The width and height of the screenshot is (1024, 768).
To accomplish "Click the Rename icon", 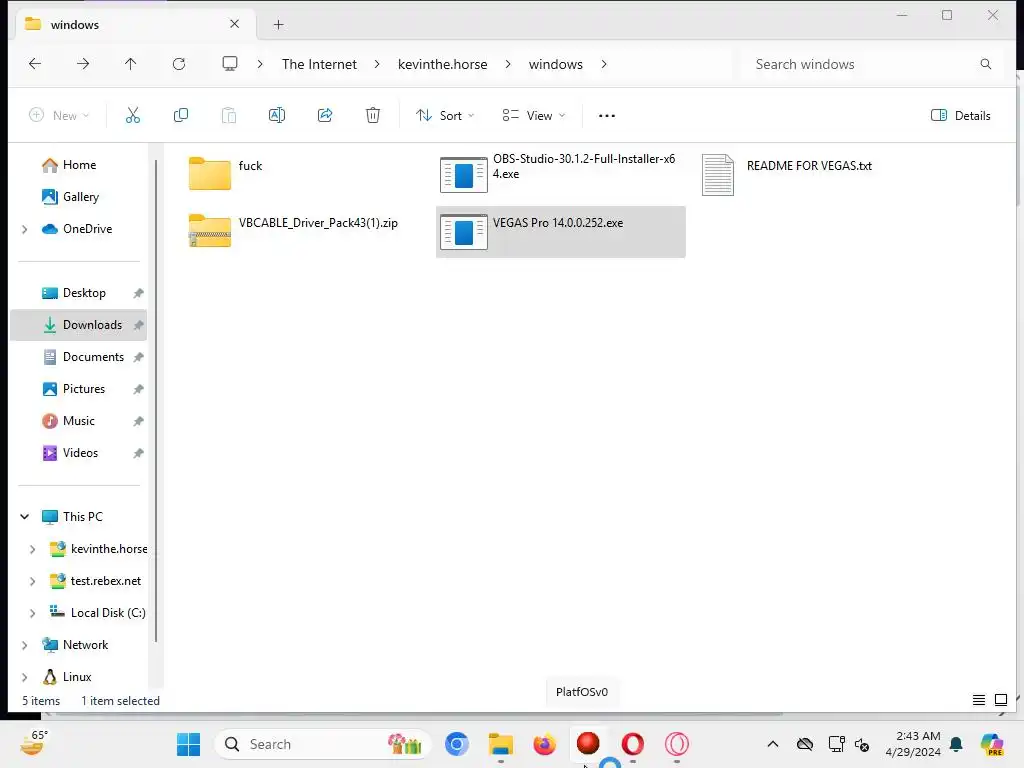I will (277, 116).
